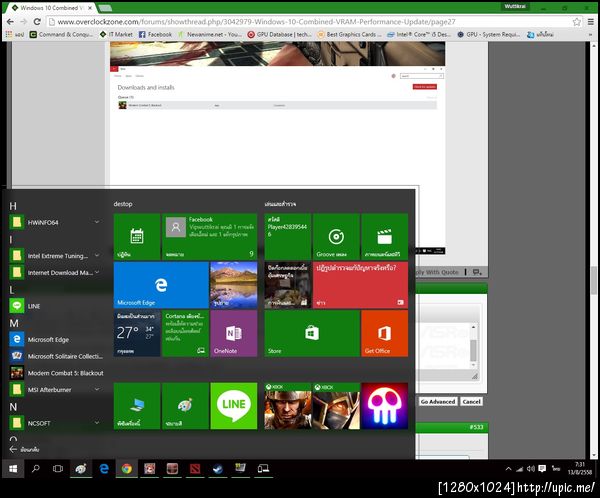Open Best Graphics Cards bookmark
The width and height of the screenshot is (600, 498).
point(350,34)
